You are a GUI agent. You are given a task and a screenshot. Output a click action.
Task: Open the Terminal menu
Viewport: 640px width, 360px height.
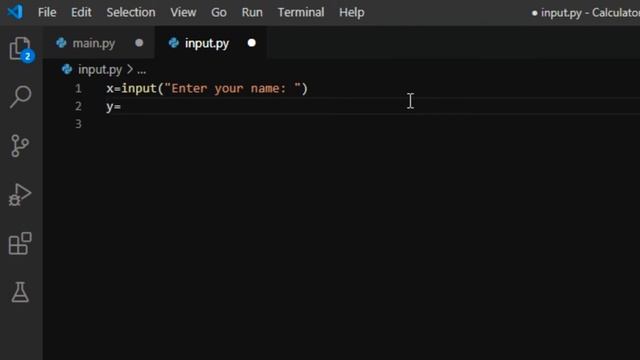point(301,12)
